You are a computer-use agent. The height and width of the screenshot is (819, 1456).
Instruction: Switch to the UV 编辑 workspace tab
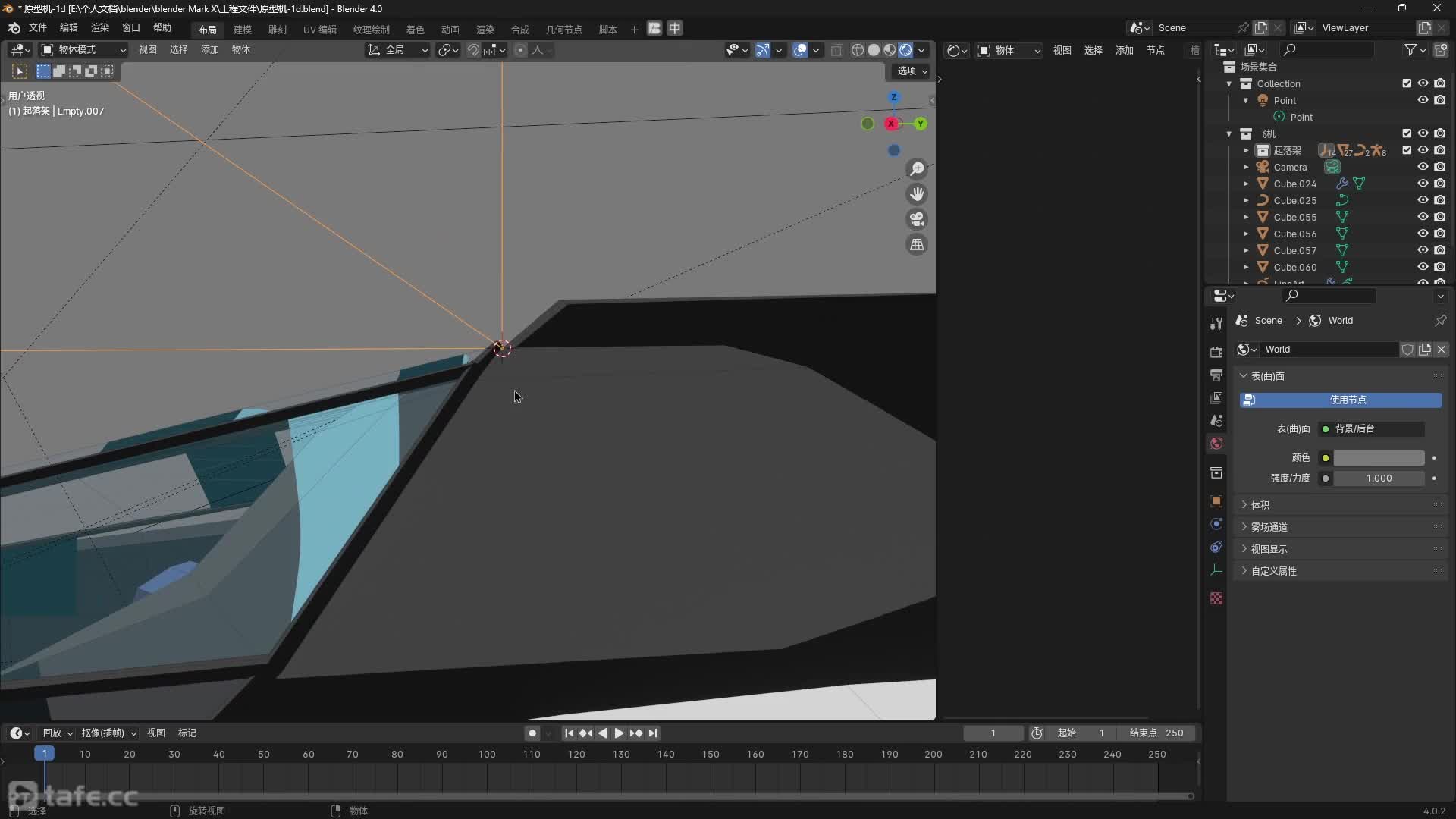pos(320,30)
